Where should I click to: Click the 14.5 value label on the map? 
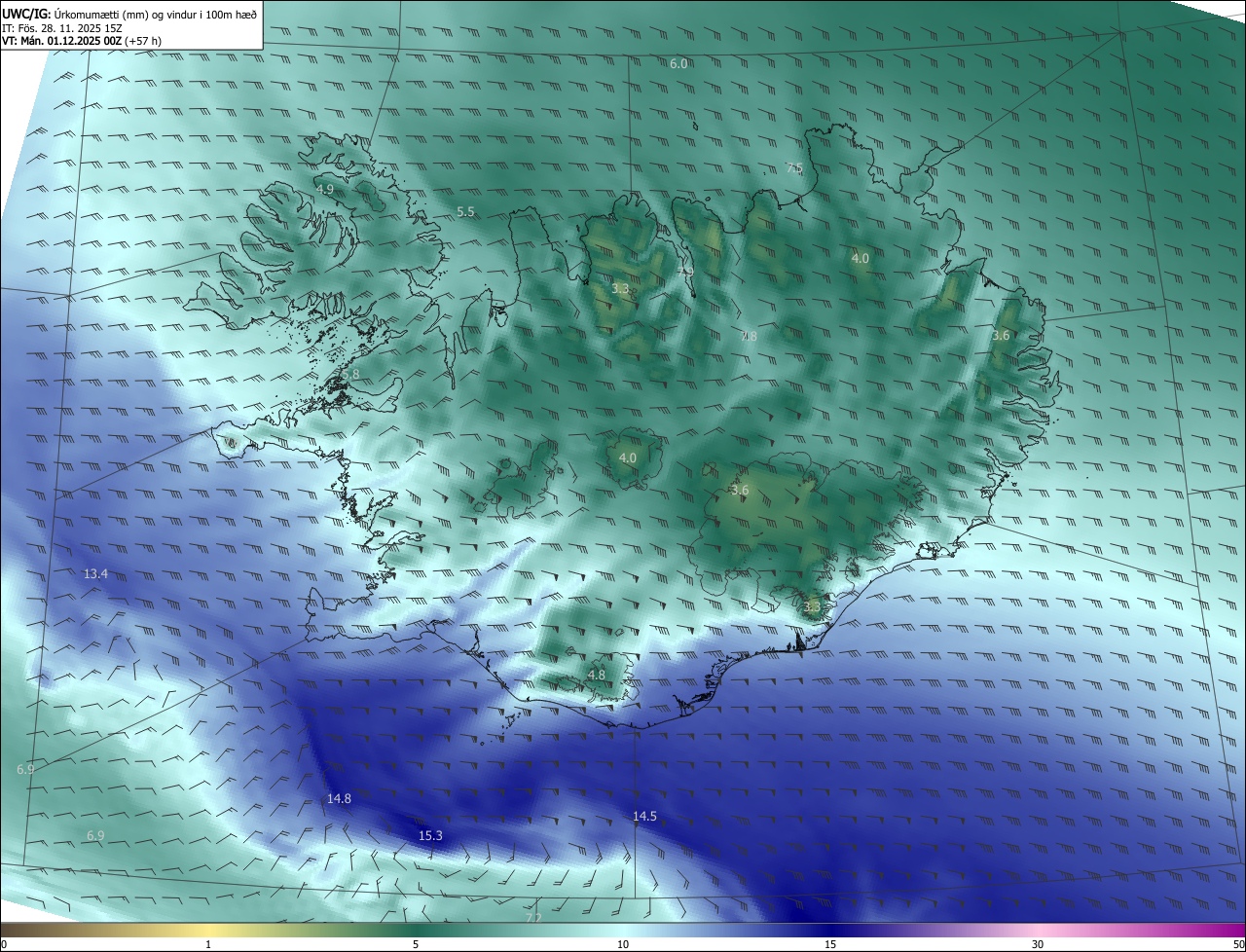[644, 816]
